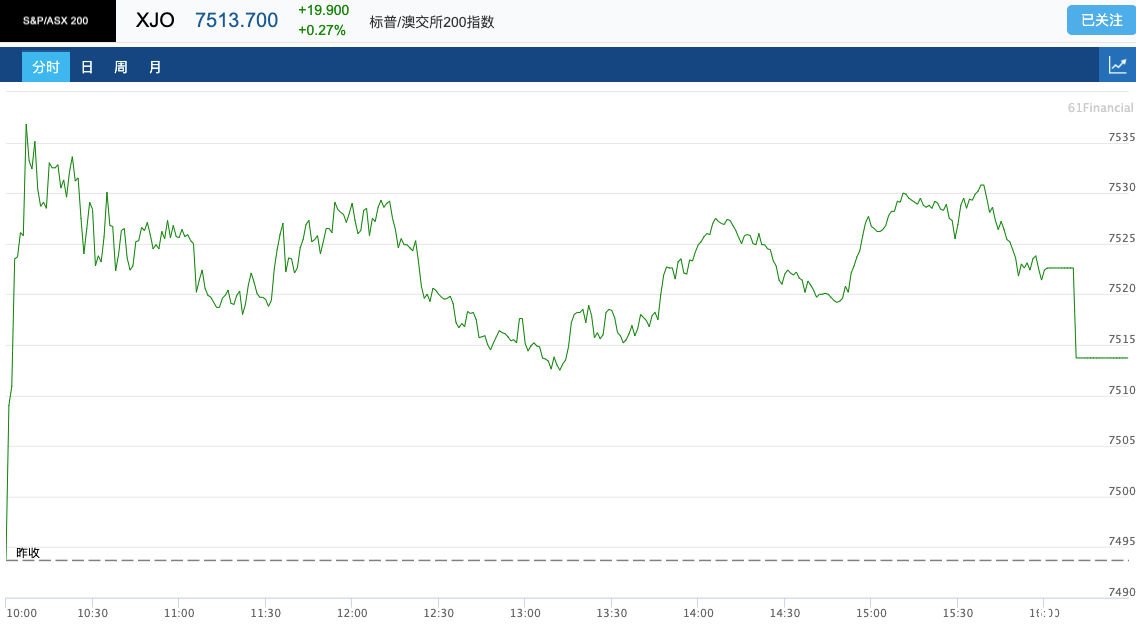Click the XJO ticker symbol
This screenshot has height=624, width=1136.
tap(155, 20)
